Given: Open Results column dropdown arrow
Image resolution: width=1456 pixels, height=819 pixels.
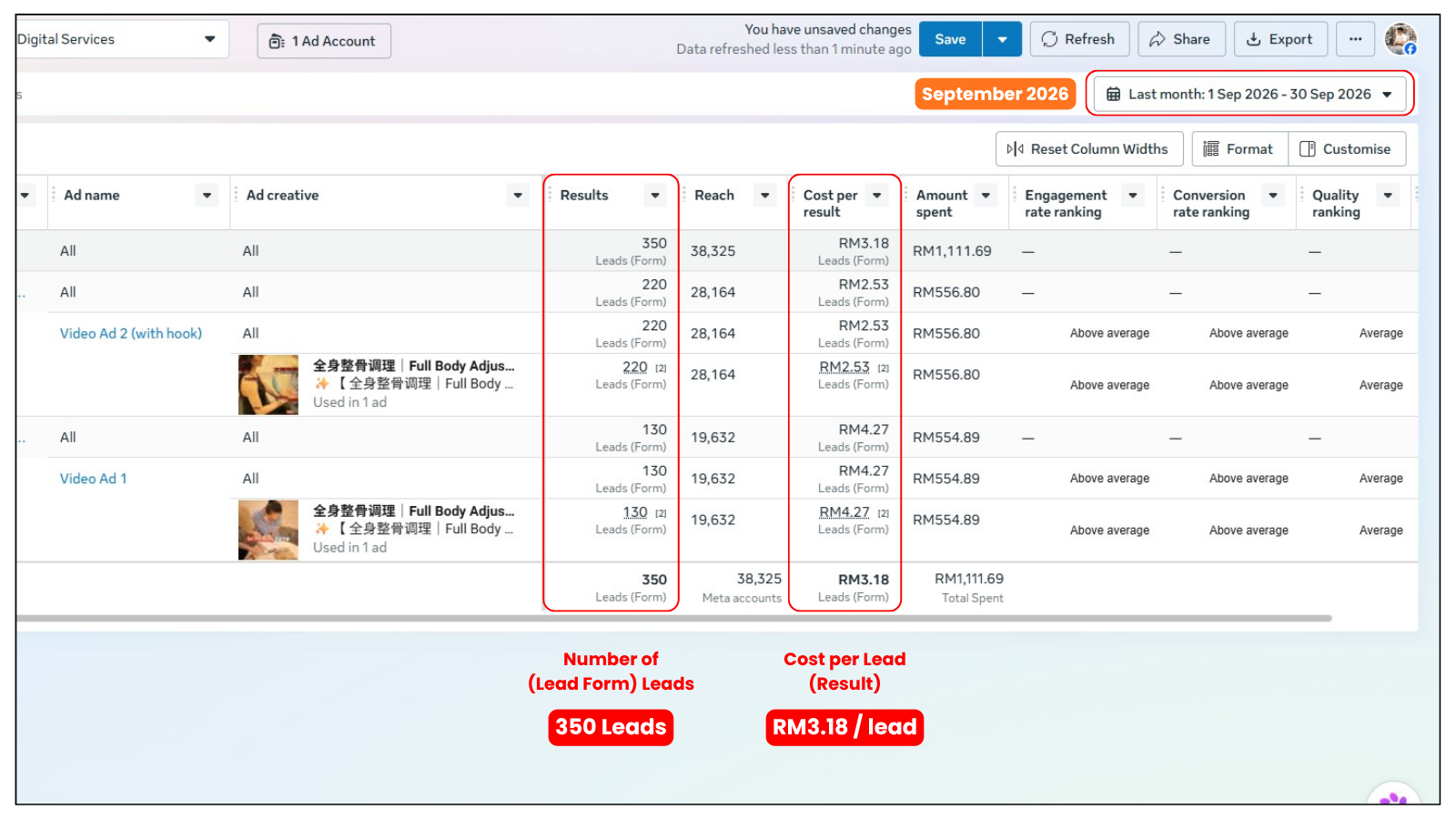Looking at the screenshot, I should (655, 196).
